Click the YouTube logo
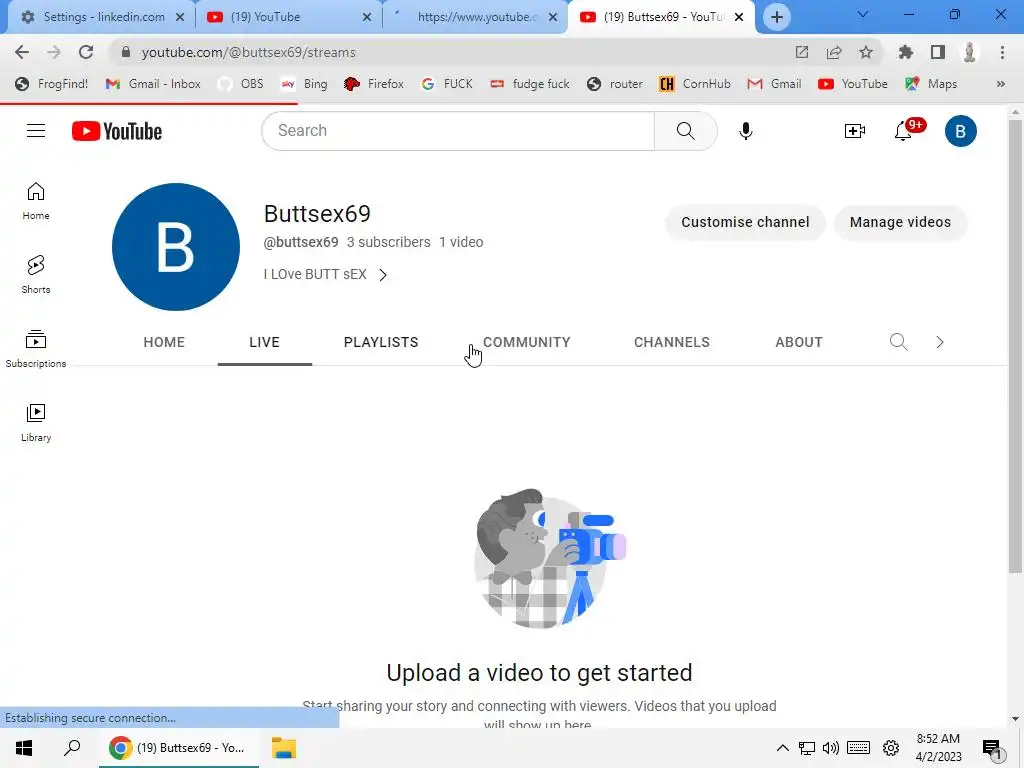The height and width of the screenshot is (768, 1024). 117,131
